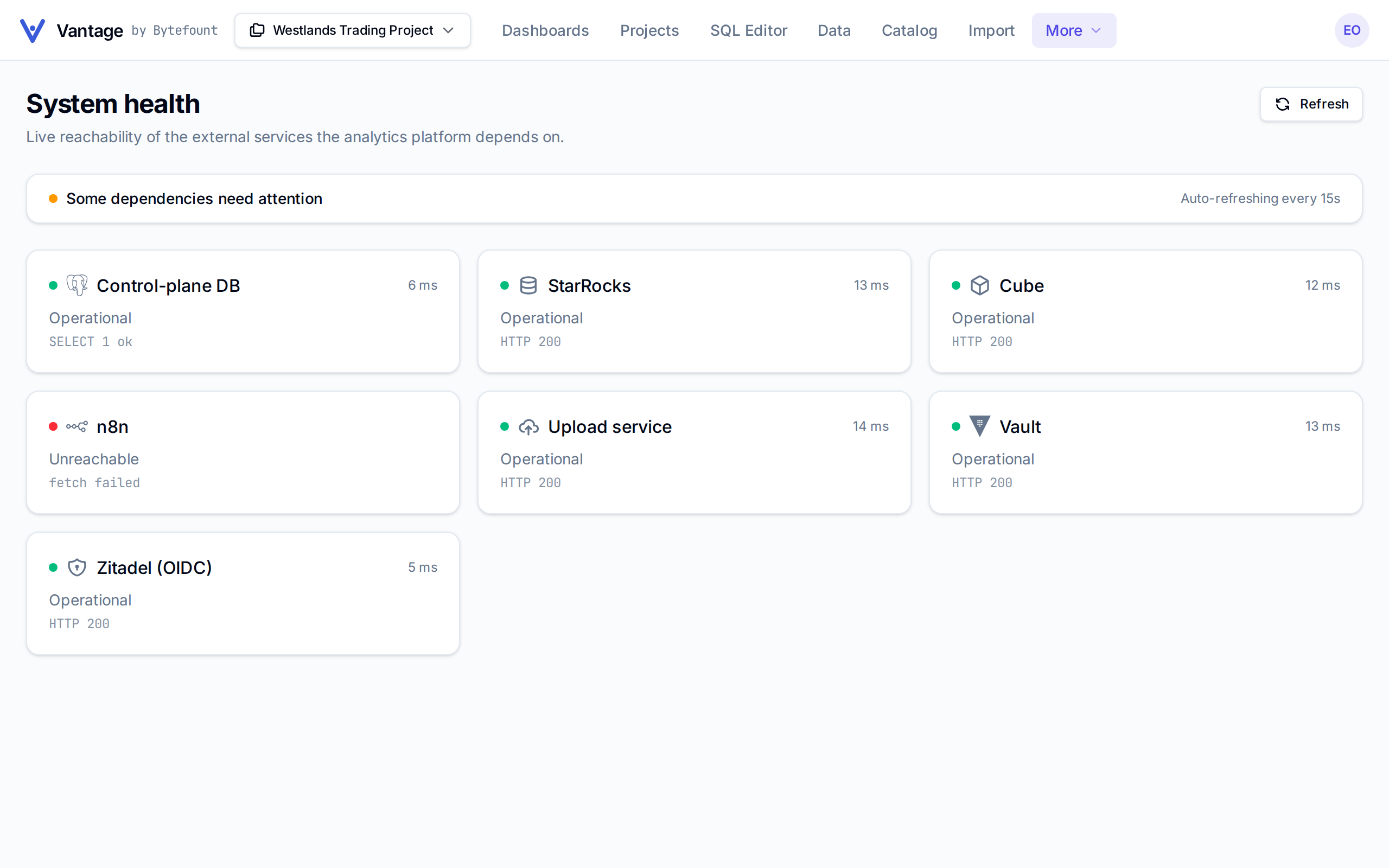This screenshot has height=868, width=1389.
Task: Go to Dashboards
Action: [545, 30]
